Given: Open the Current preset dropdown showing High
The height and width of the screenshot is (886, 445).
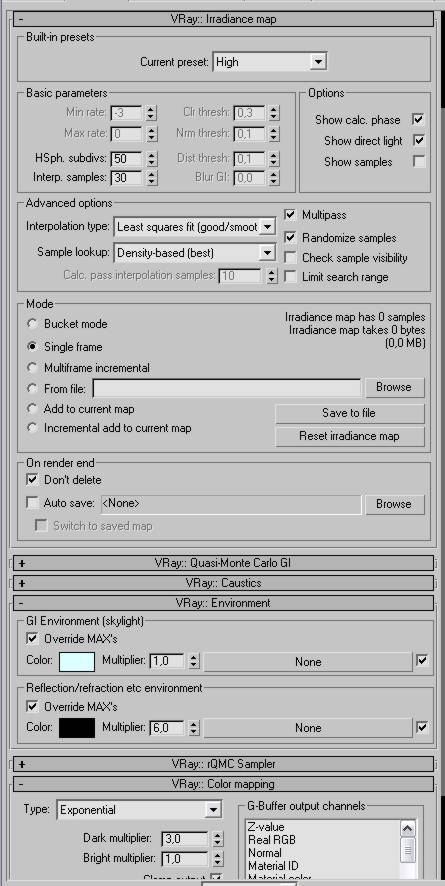Looking at the screenshot, I should click(x=270, y=62).
